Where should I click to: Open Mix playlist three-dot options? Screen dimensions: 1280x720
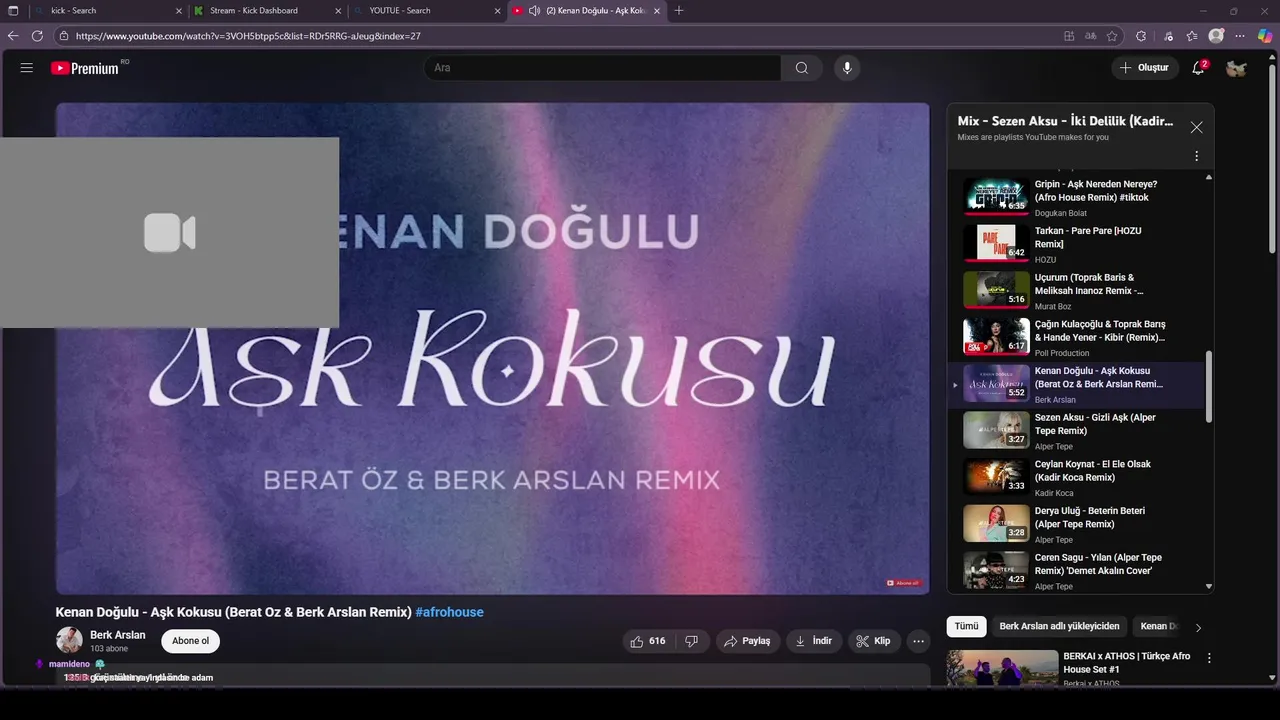(x=1196, y=156)
